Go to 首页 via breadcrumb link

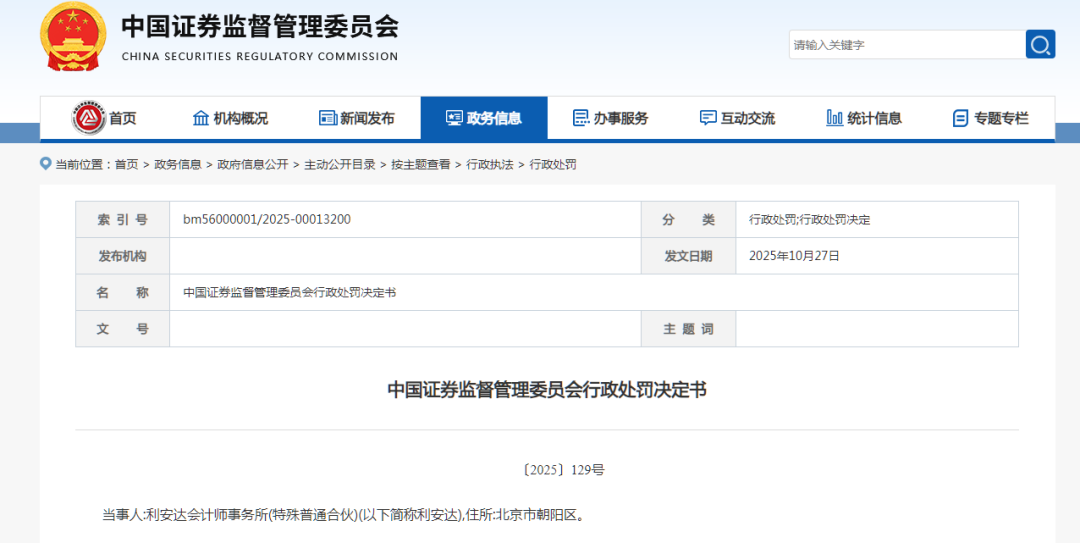tap(127, 165)
